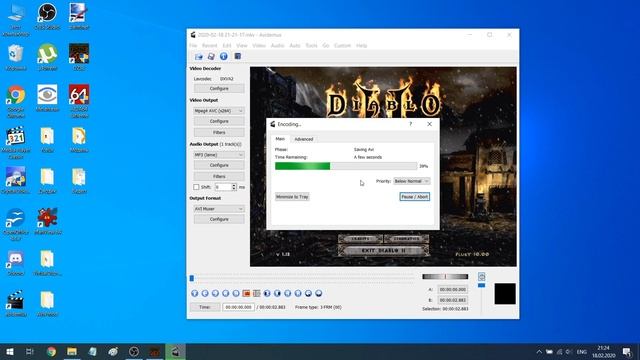640x360 pixels.
Task: Open the Information toolbar icon
Action: coord(224,56)
